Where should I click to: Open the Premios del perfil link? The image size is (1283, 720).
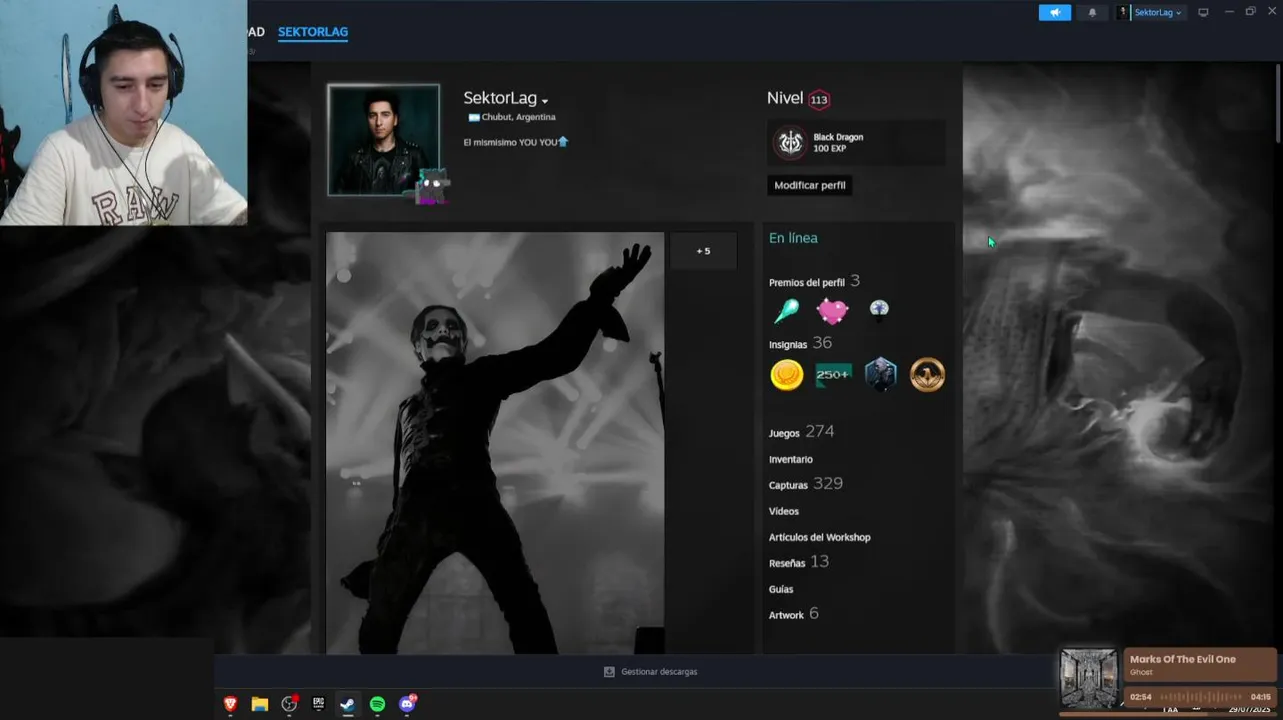pos(807,282)
